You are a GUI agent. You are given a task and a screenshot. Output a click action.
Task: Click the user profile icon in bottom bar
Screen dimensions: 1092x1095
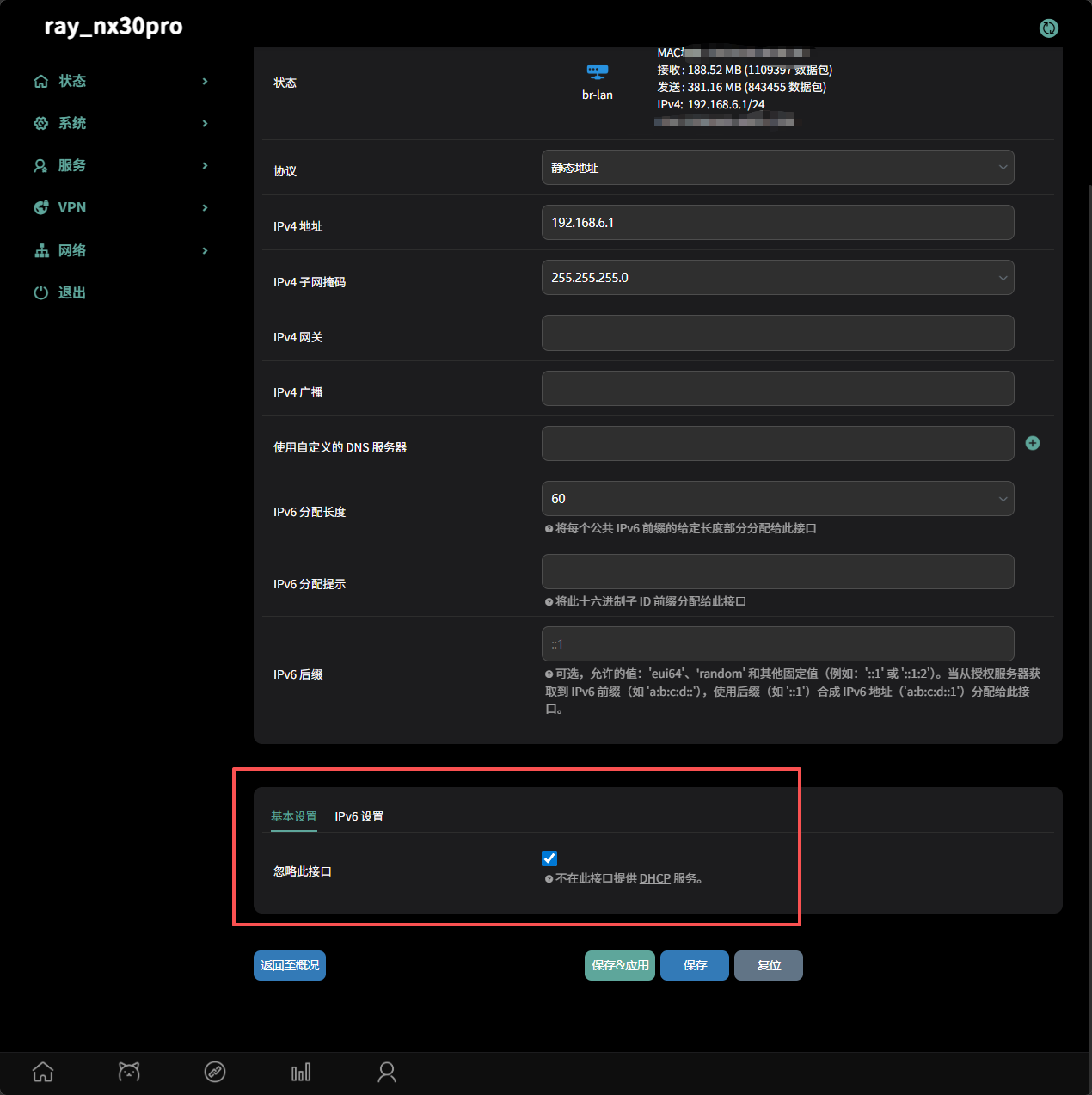click(387, 1072)
